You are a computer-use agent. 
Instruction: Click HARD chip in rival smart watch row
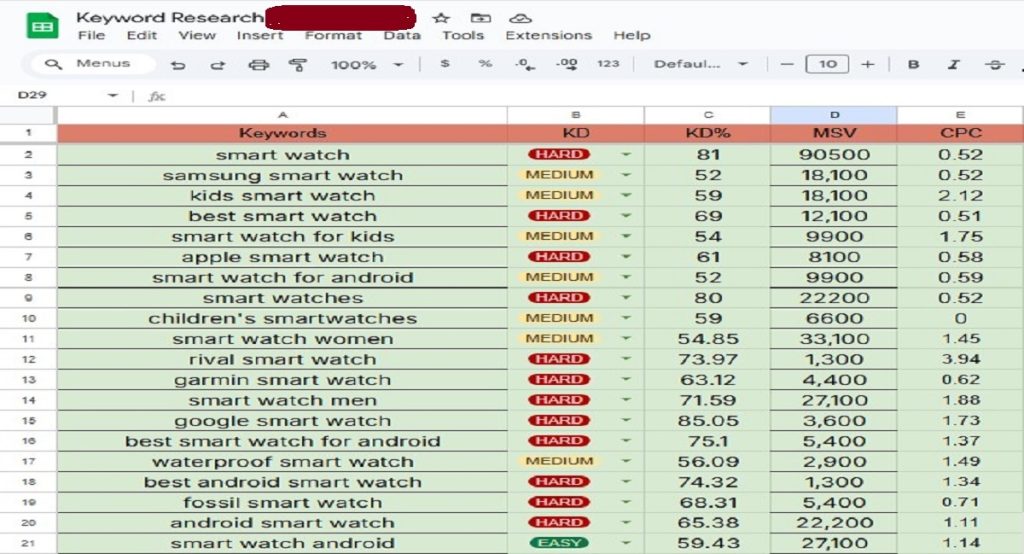pyautogui.click(x=559, y=359)
